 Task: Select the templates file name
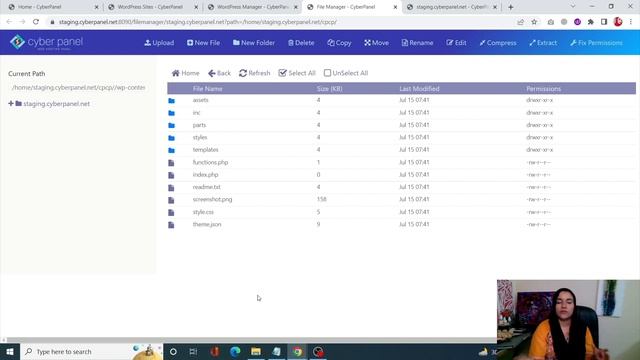pos(205,150)
